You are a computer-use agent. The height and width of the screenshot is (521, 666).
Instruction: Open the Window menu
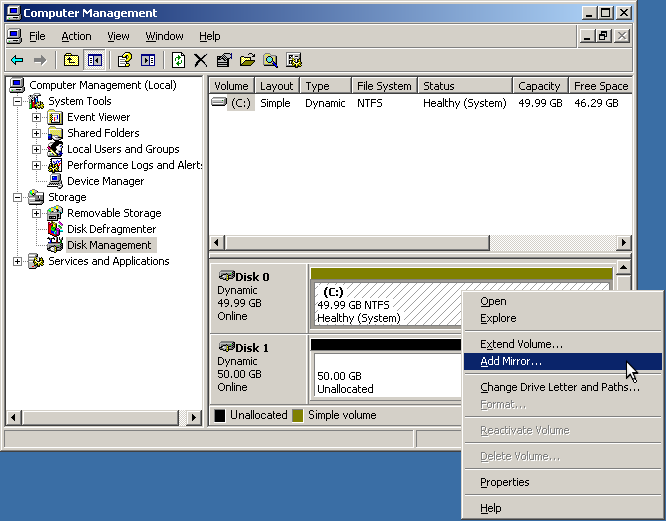pyautogui.click(x=164, y=37)
